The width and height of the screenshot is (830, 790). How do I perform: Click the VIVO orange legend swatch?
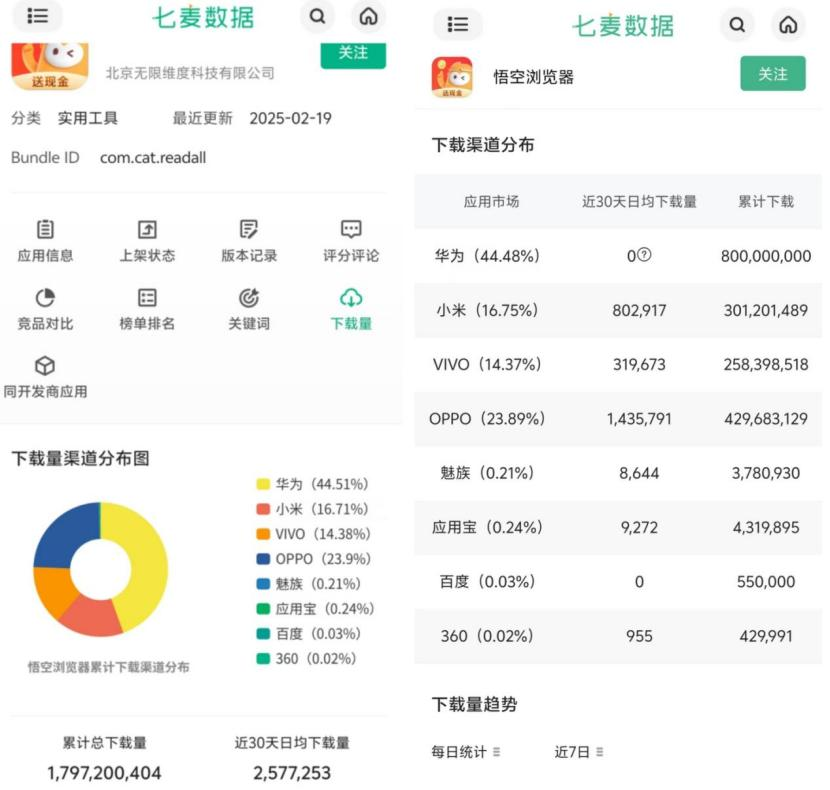pyautogui.click(x=263, y=534)
